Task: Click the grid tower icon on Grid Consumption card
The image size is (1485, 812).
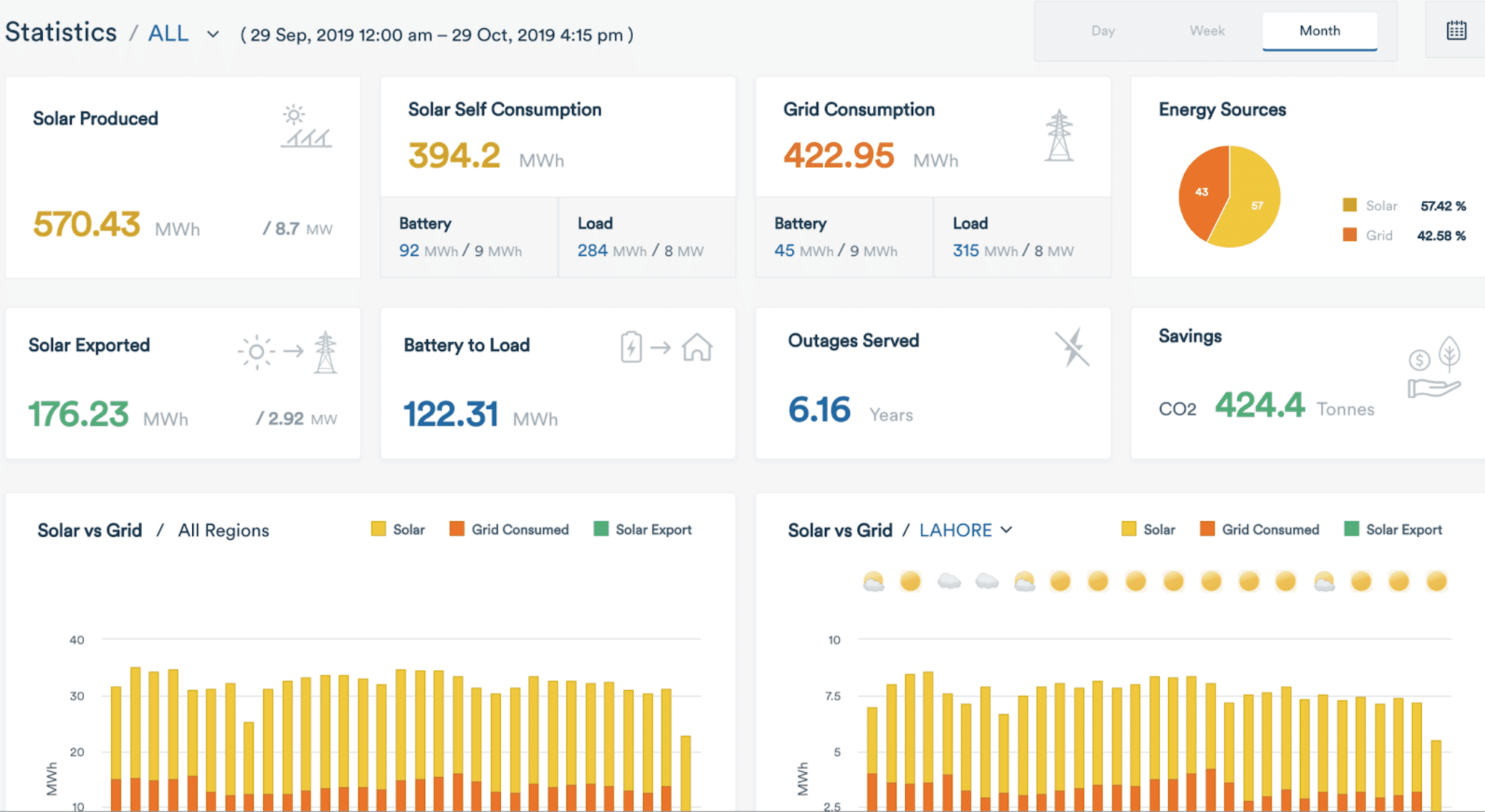Action: click(x=1059, y=134)
